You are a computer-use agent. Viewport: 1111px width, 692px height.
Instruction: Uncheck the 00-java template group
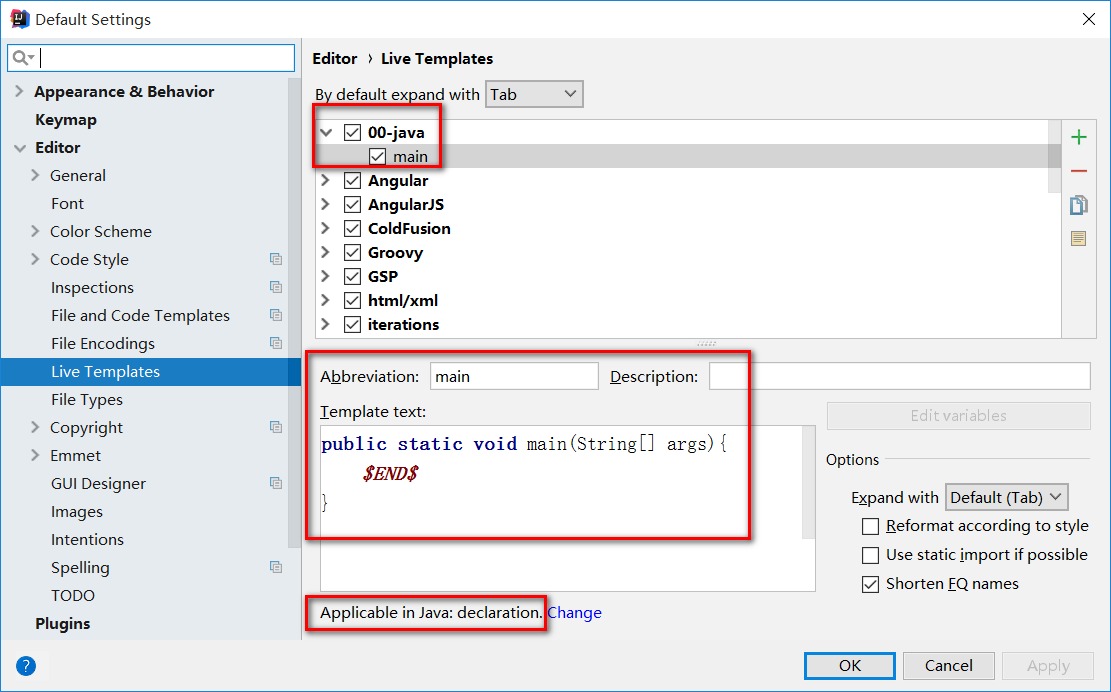tap(352, 132)
